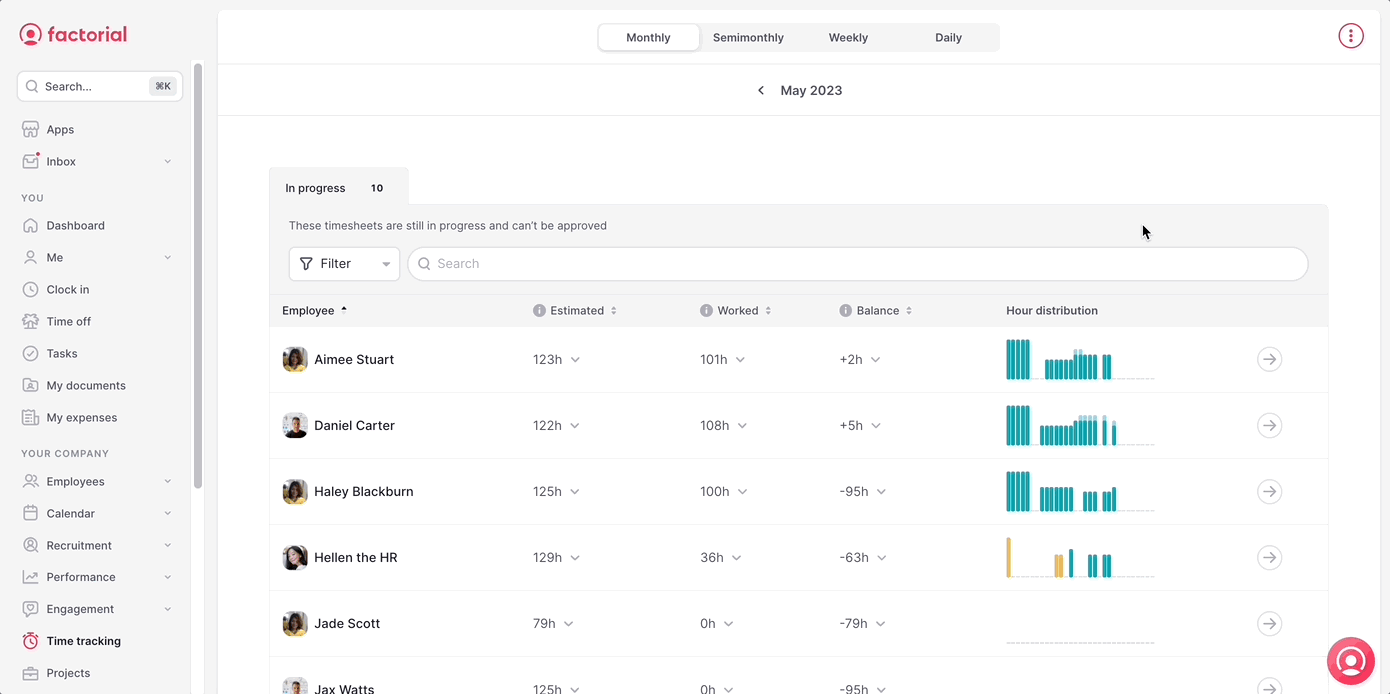Navigate to Recruitment
The height and width of the screenshot is (694, 1390).
click(83, 545)
